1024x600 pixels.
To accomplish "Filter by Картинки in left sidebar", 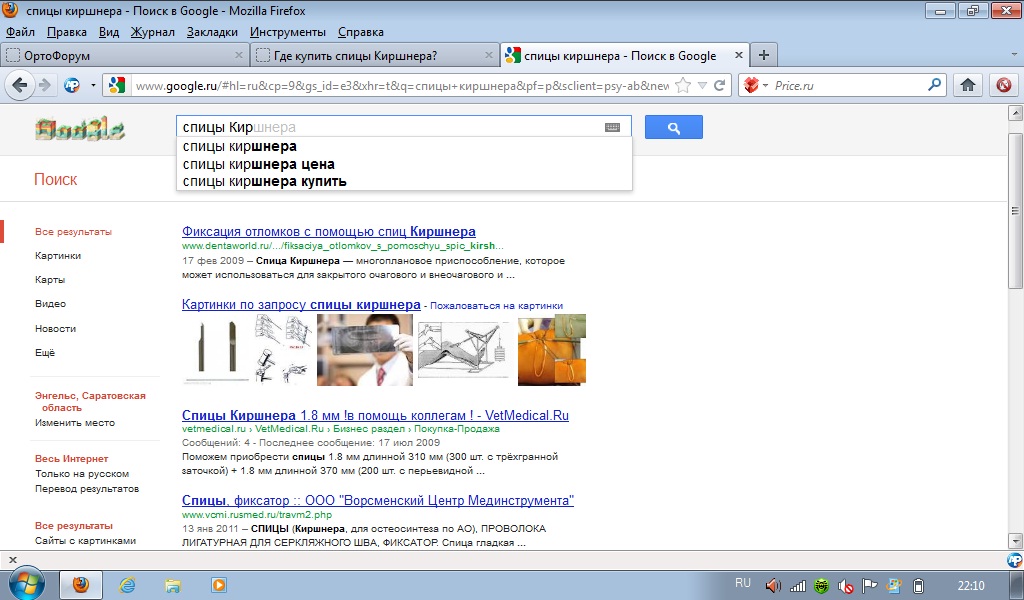I will (58, 256).
